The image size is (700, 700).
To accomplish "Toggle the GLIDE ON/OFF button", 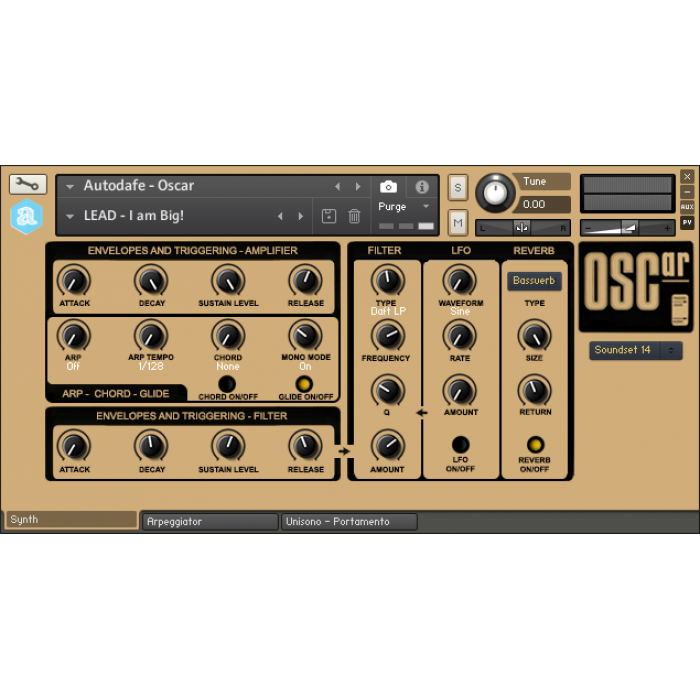I will (304, 384).
